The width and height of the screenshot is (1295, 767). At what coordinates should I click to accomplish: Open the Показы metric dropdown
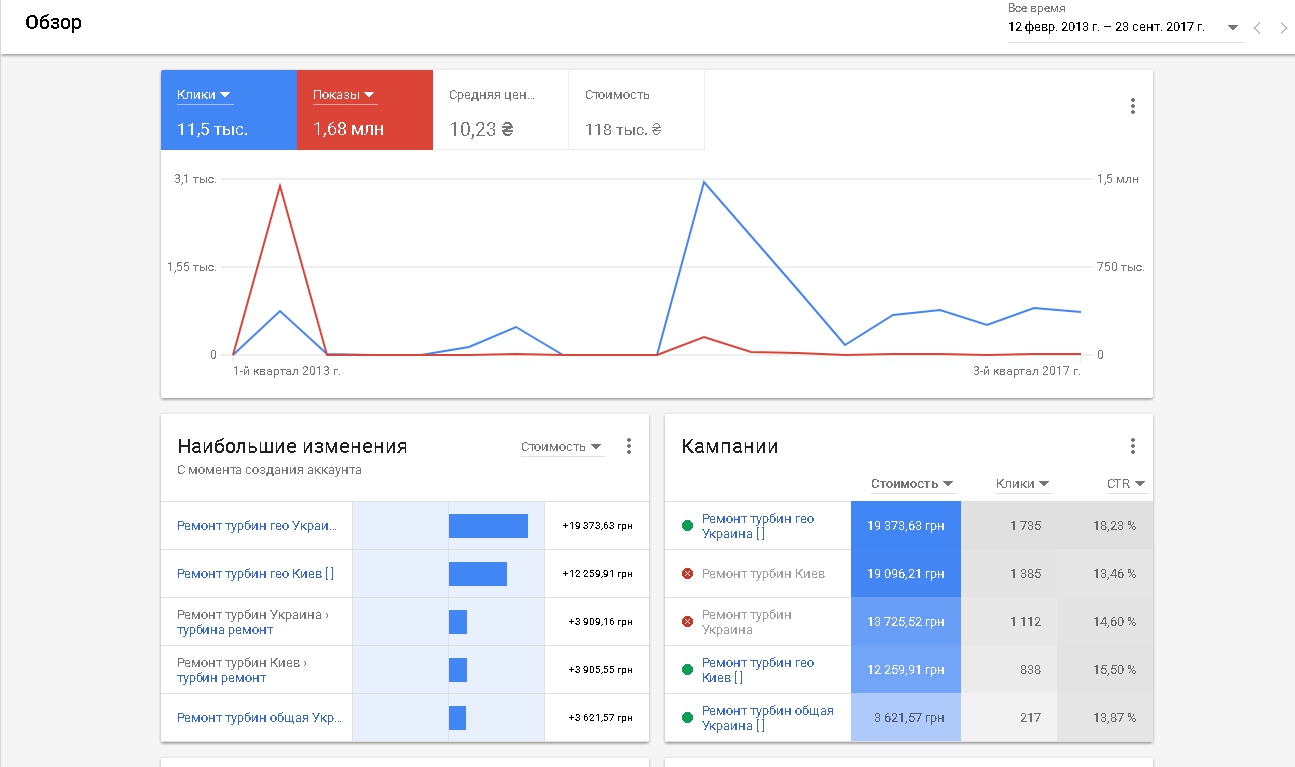point(344,95)
